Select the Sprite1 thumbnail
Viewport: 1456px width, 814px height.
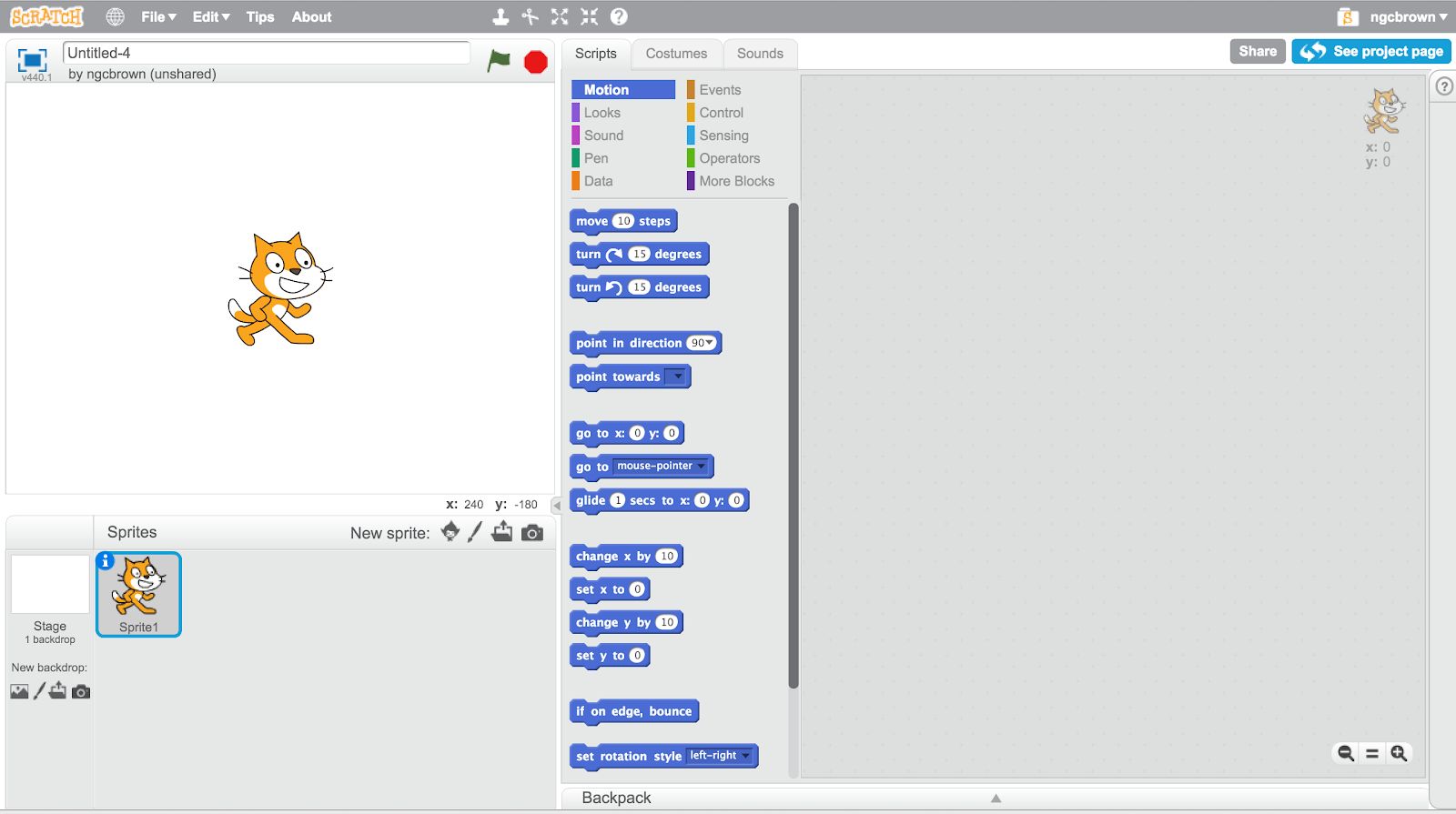pyautogui.click(x=138, y=594)
